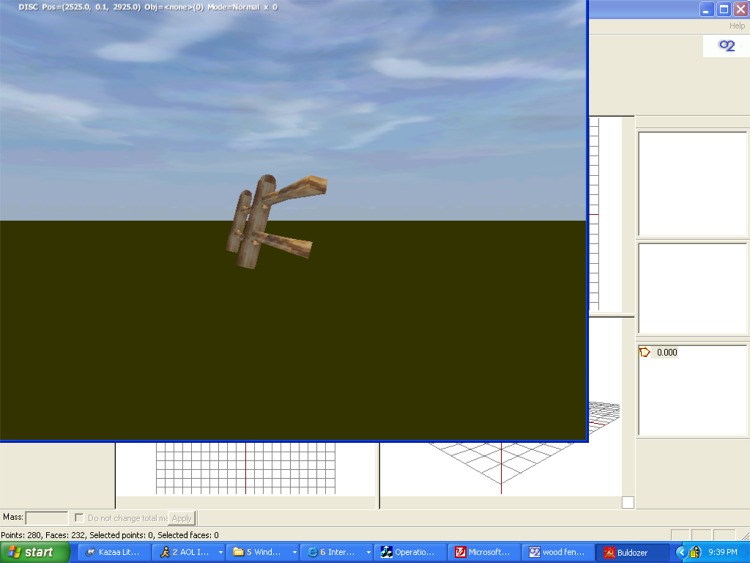
Task: Open the Windows Start menu
Action: (34, 552)
